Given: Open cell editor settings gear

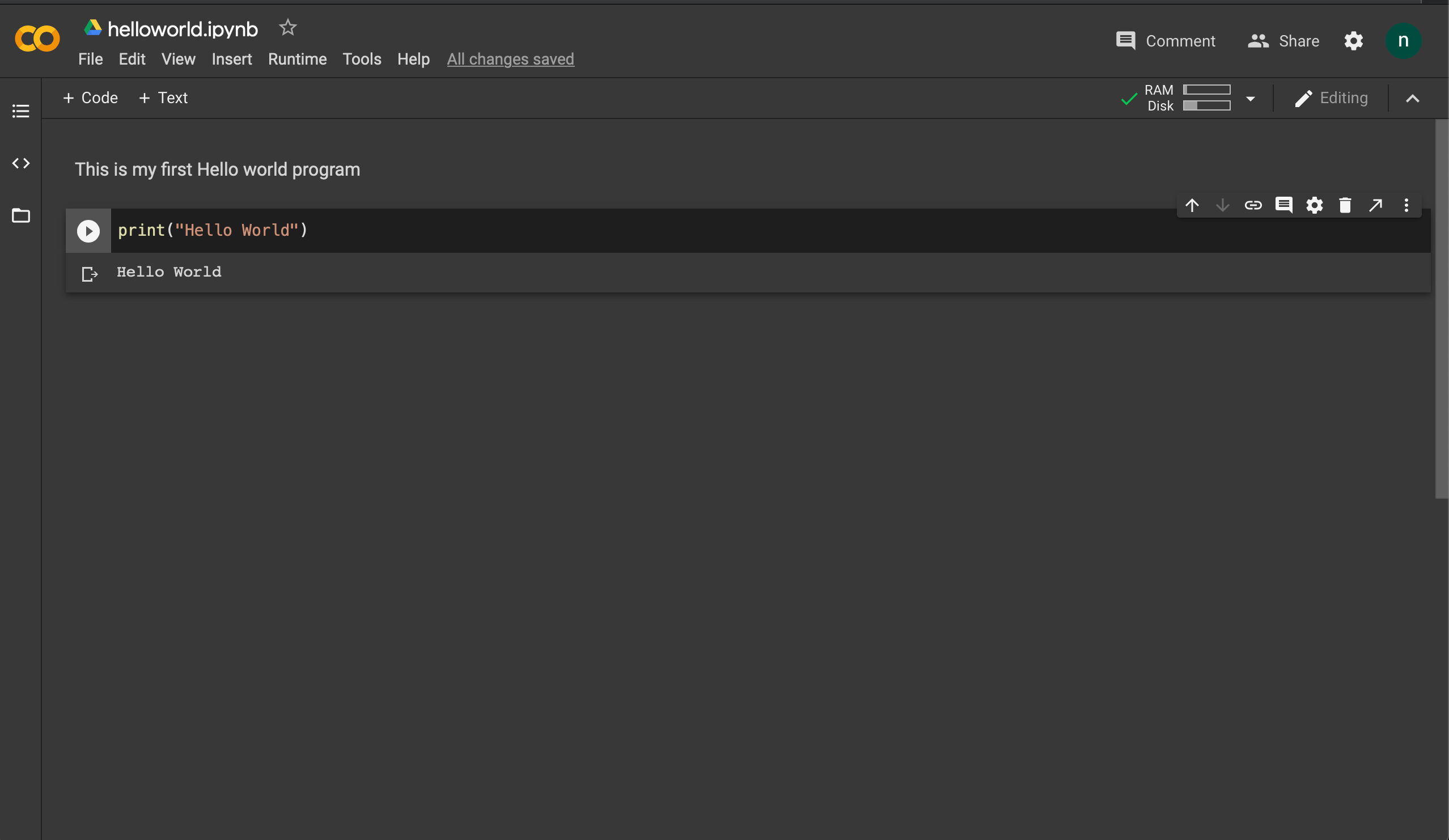Looking at the screenshot, I should click(1315, 205).
